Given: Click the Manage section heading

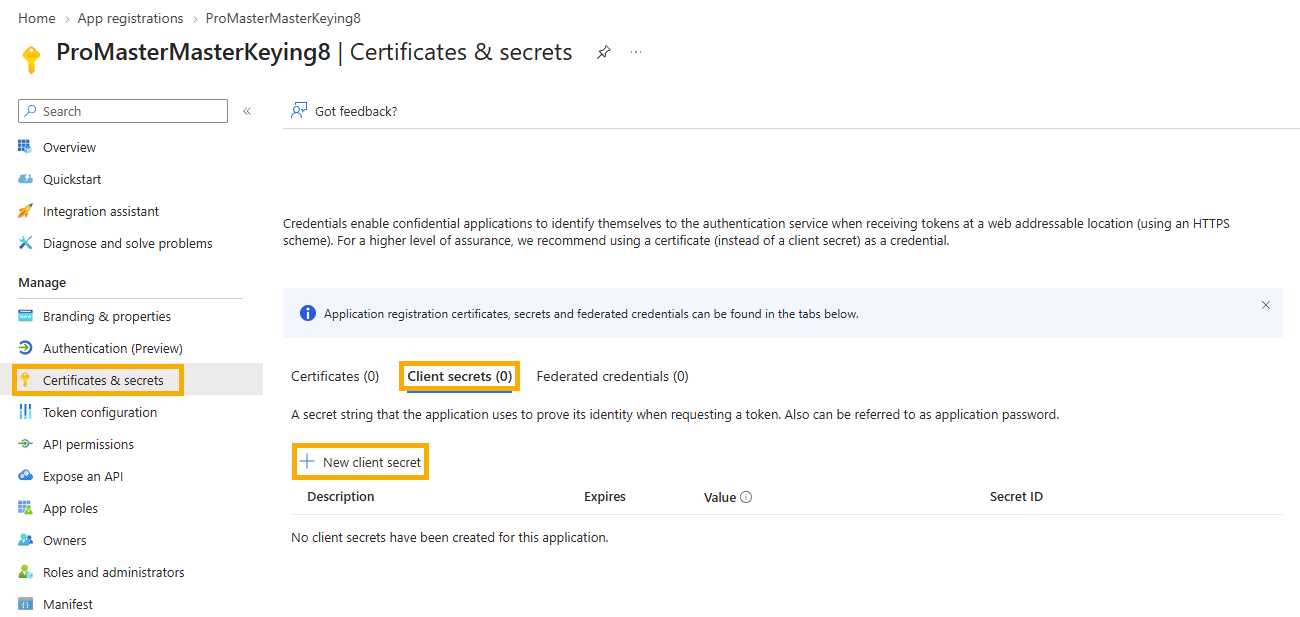Looking at the screenshot, I should 42,283.
